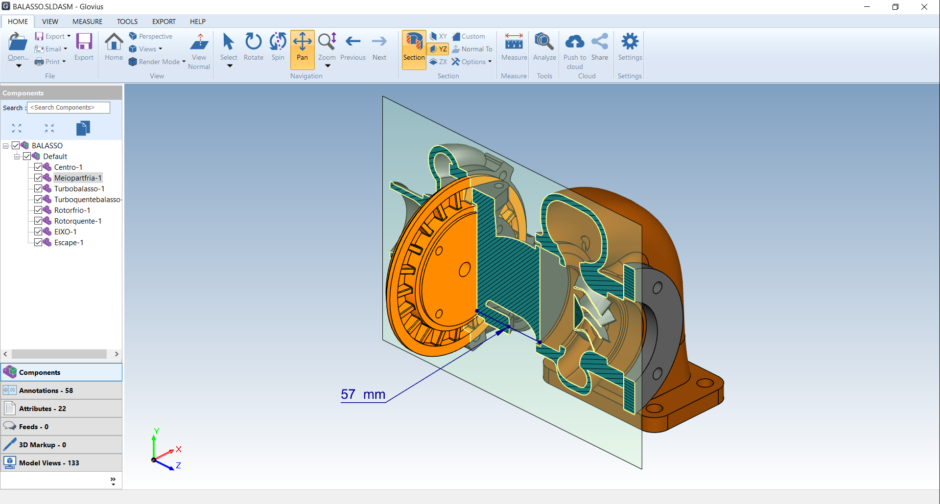
Task: Click Push to cloud
Action: 574,52
